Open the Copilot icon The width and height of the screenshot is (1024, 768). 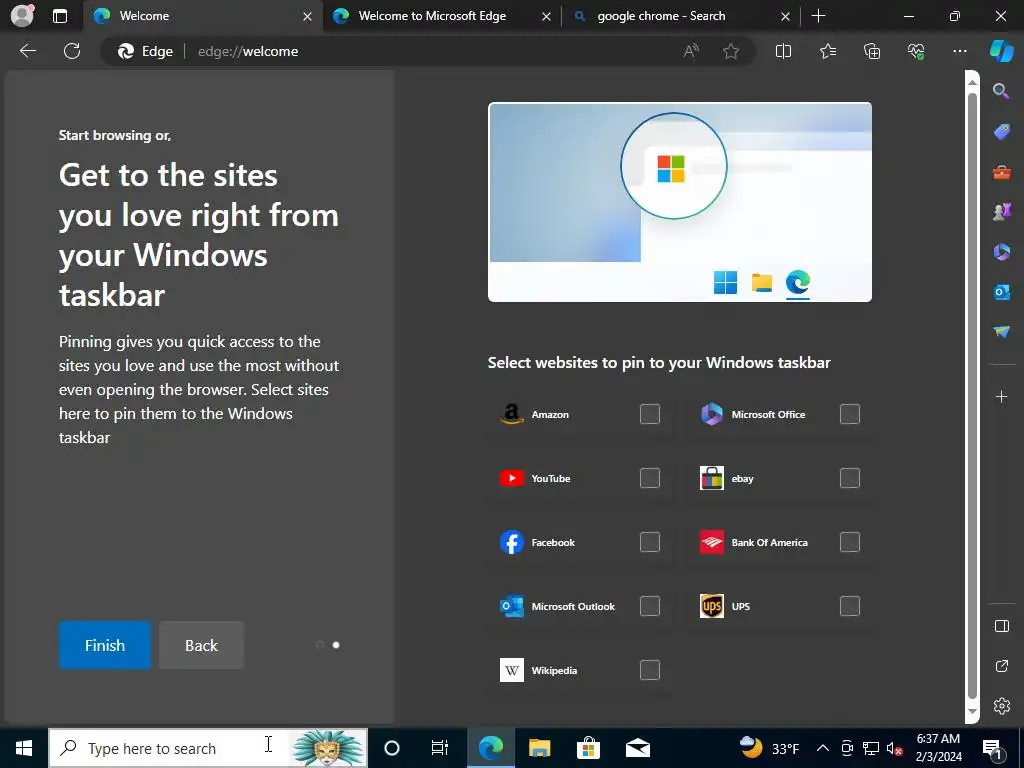(x=1001, y=51)
